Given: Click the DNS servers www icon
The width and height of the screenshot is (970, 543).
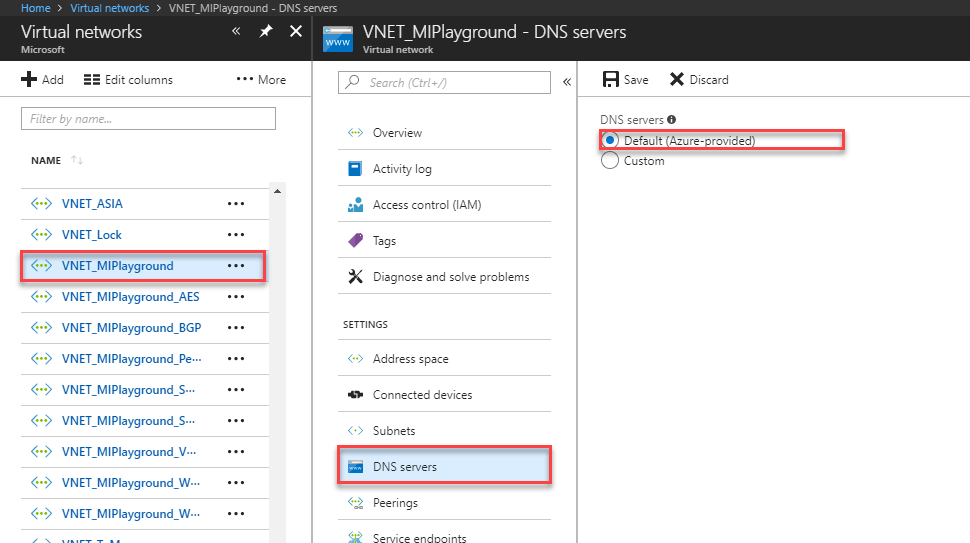Looking at the screenshot, I should (355, 467).
